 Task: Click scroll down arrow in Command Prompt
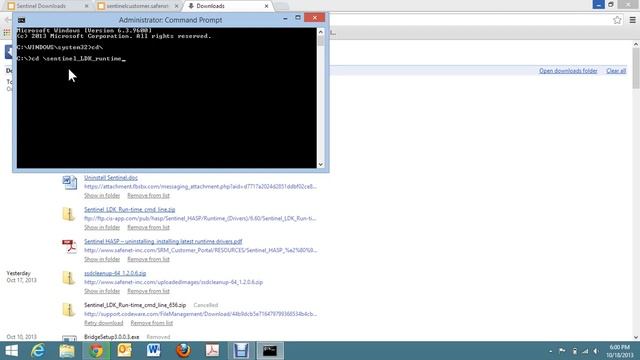tap(320, 164)
